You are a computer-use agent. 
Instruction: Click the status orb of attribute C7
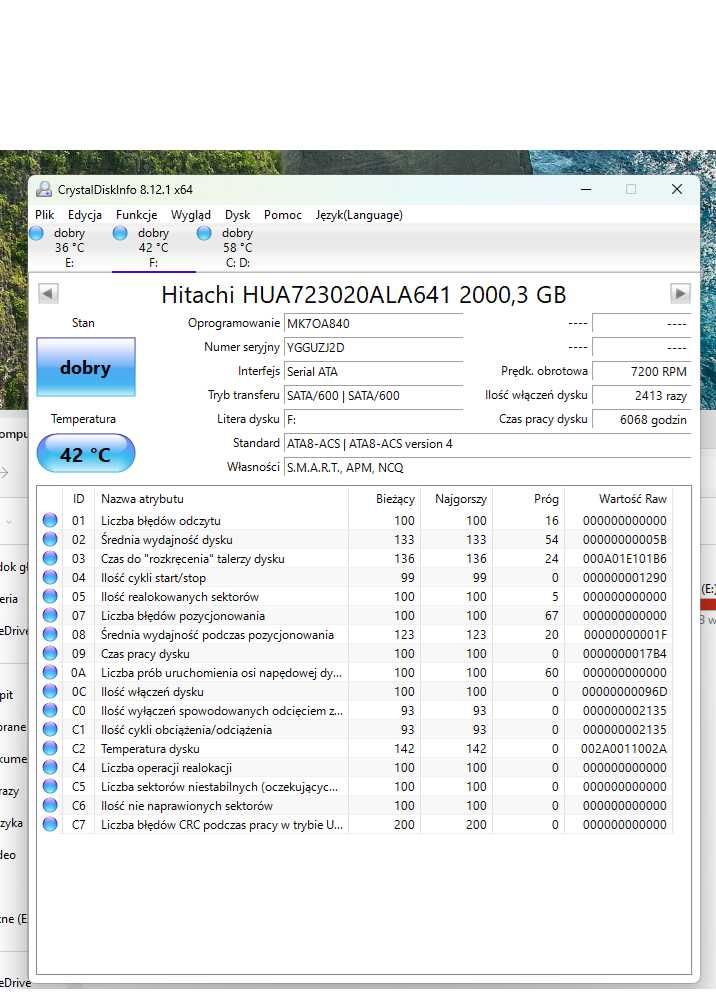(x=50, y=824)
